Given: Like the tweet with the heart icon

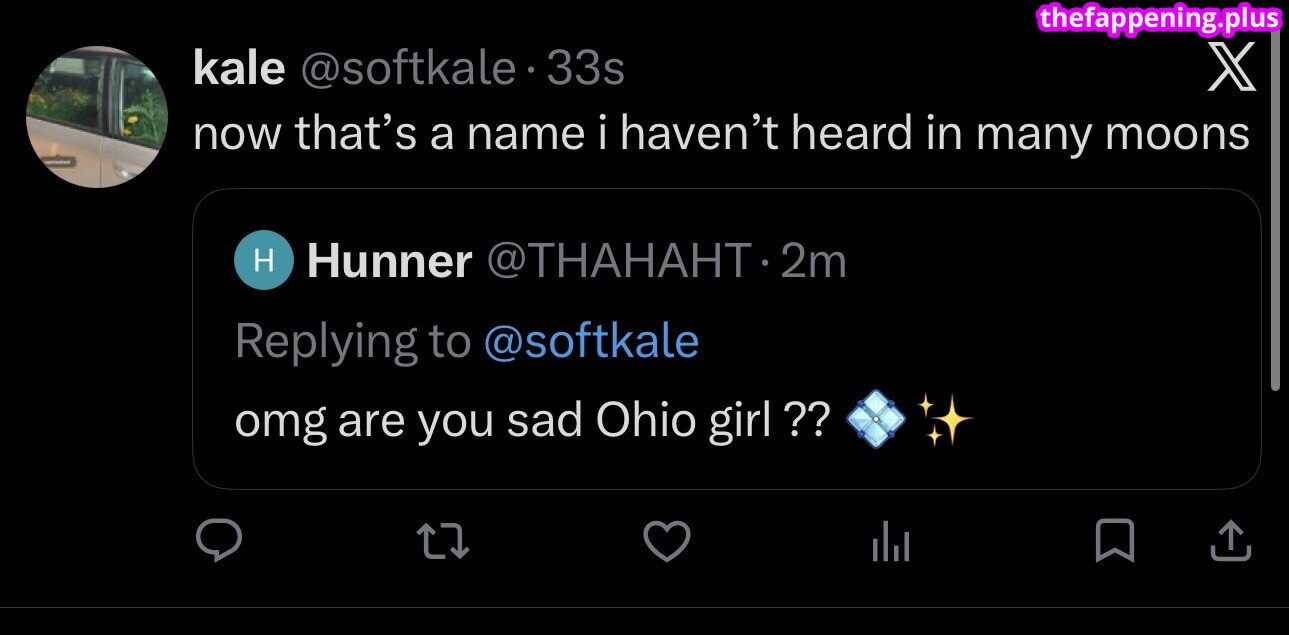Looking at the screenshot, I should click(x=666, y=542).
